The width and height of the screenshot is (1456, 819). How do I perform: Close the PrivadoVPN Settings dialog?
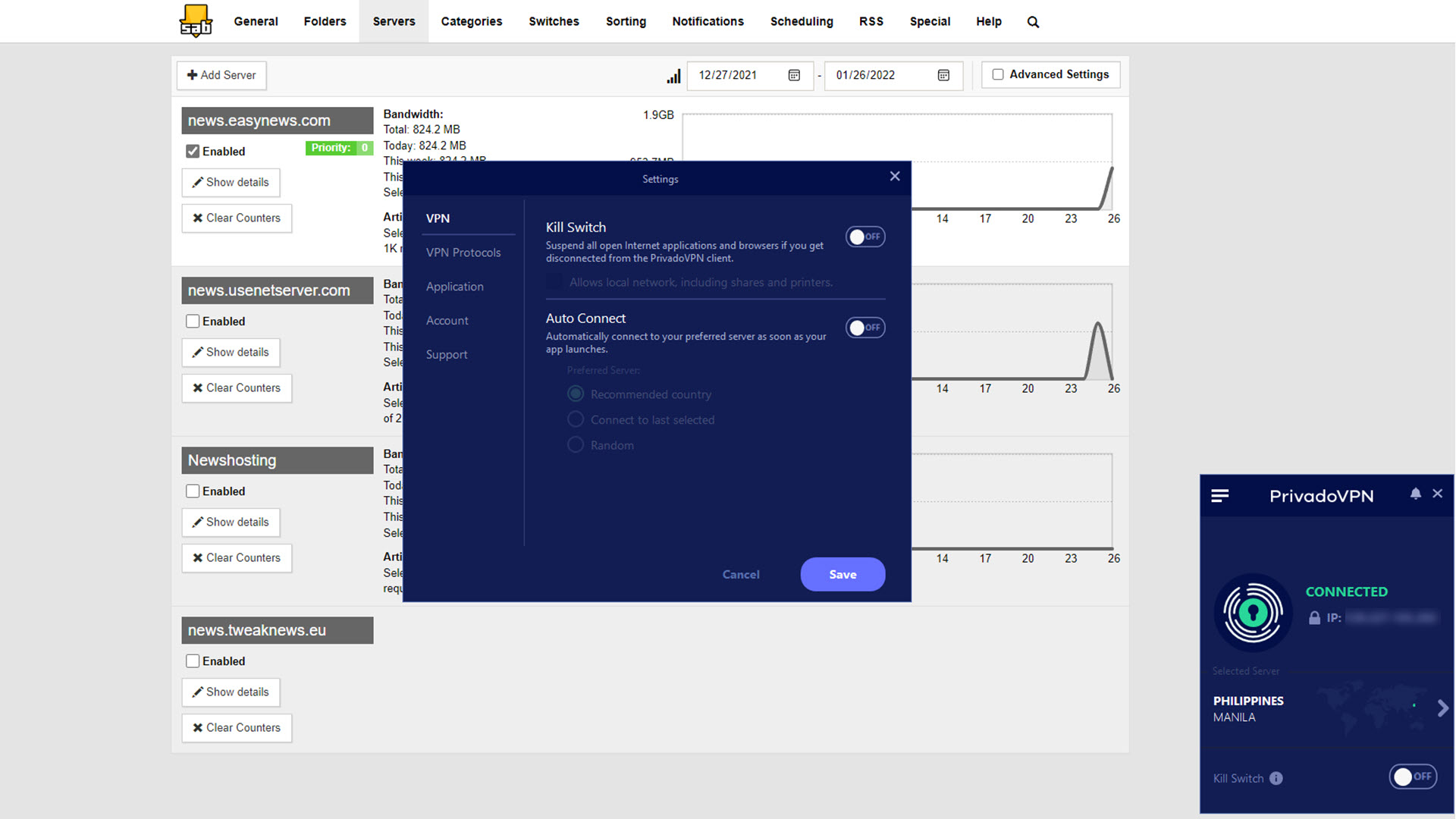895,176
